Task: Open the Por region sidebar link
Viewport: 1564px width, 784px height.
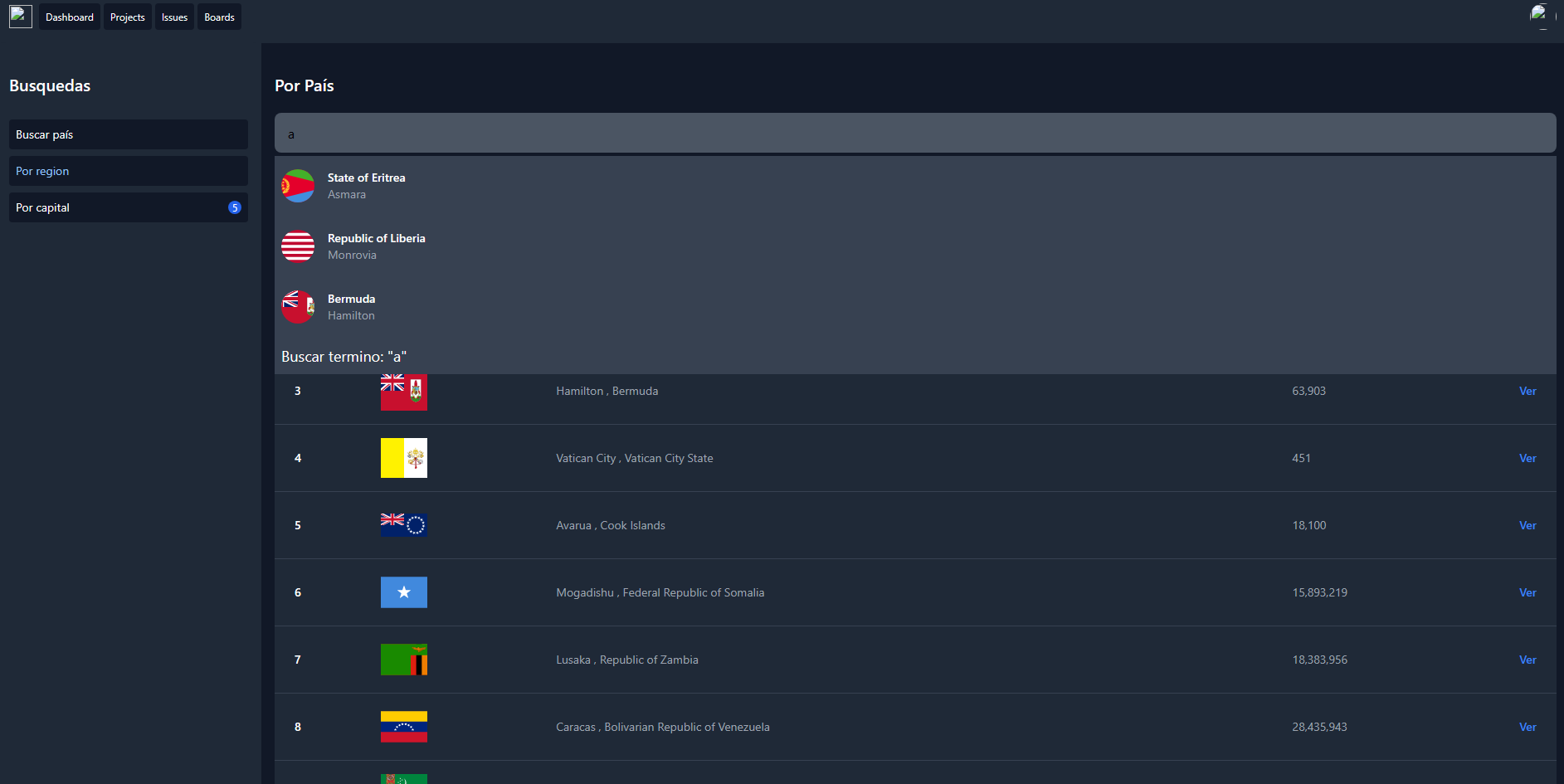Action: (129, 171)
